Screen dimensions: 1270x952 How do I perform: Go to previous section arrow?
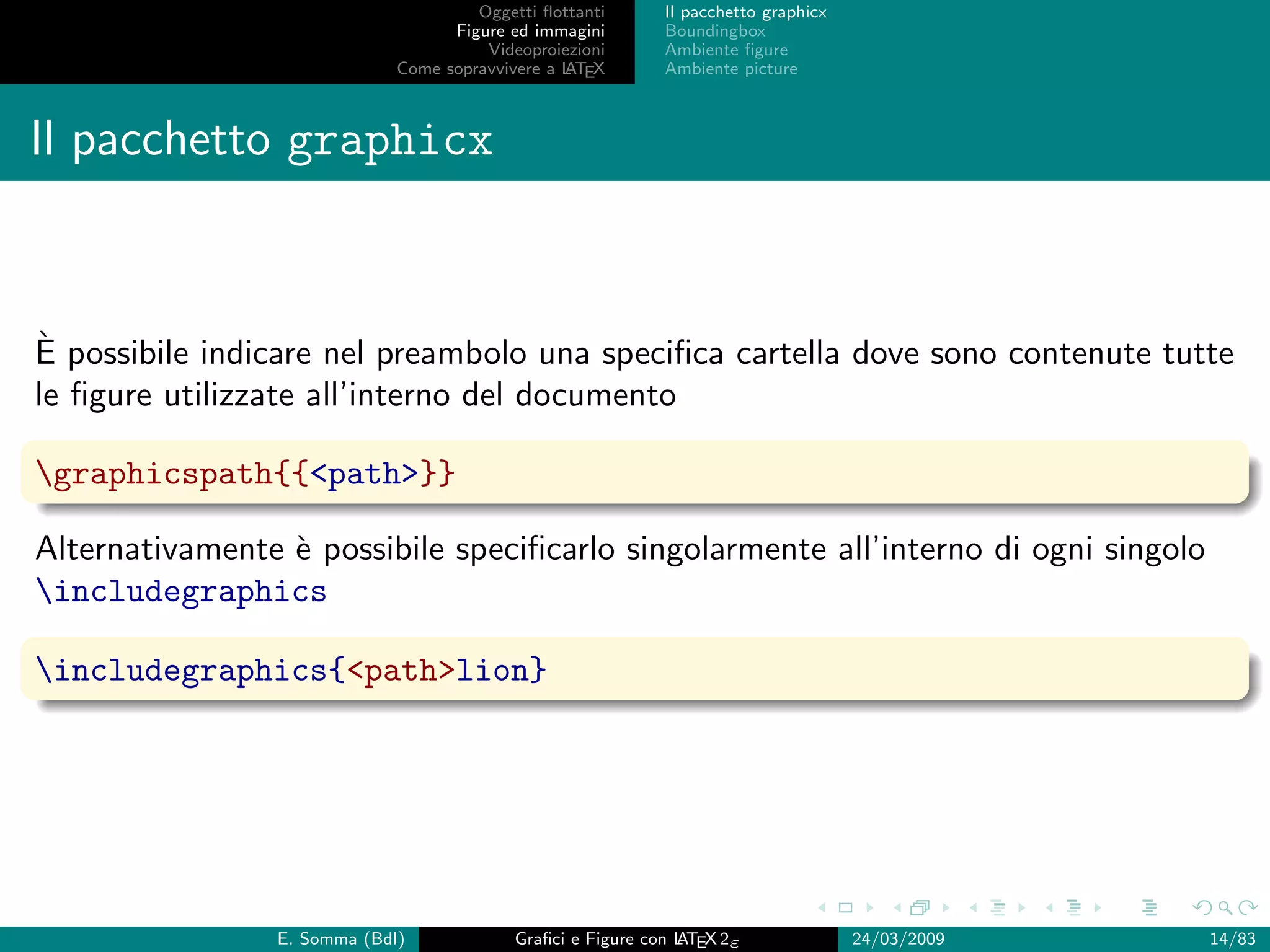[1049, 908]
